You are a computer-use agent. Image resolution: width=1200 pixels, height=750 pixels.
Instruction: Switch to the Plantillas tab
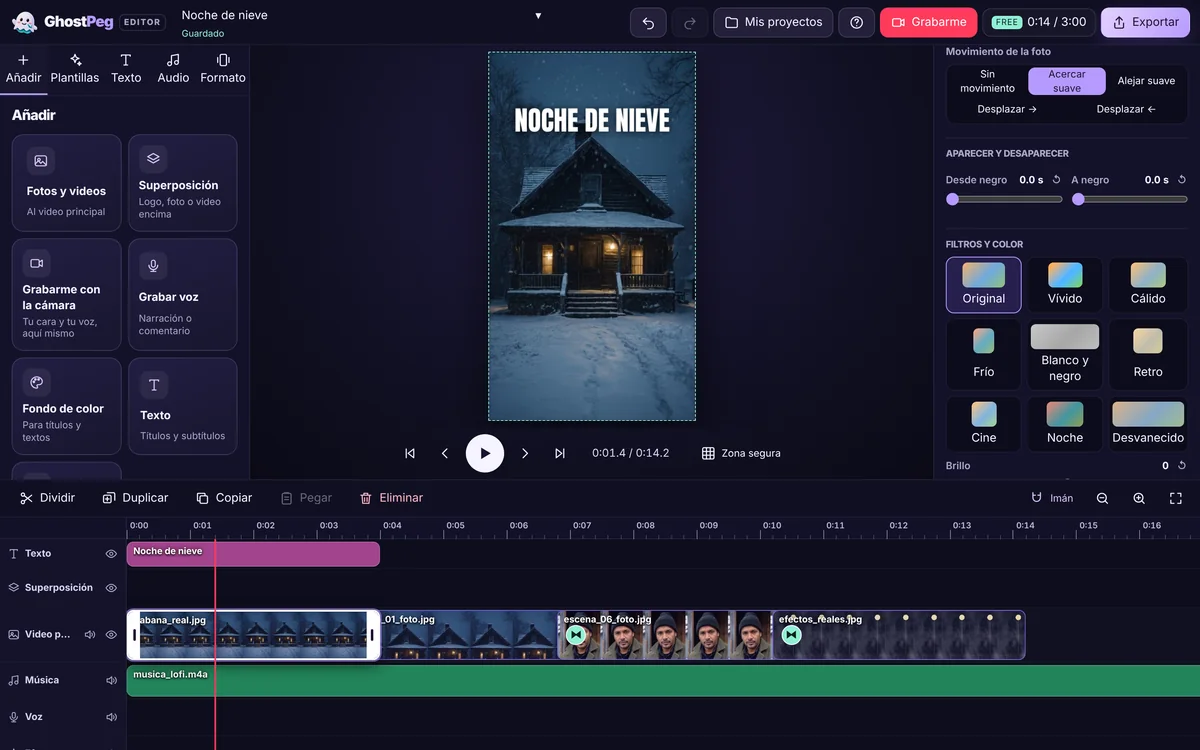click(75, 68)
